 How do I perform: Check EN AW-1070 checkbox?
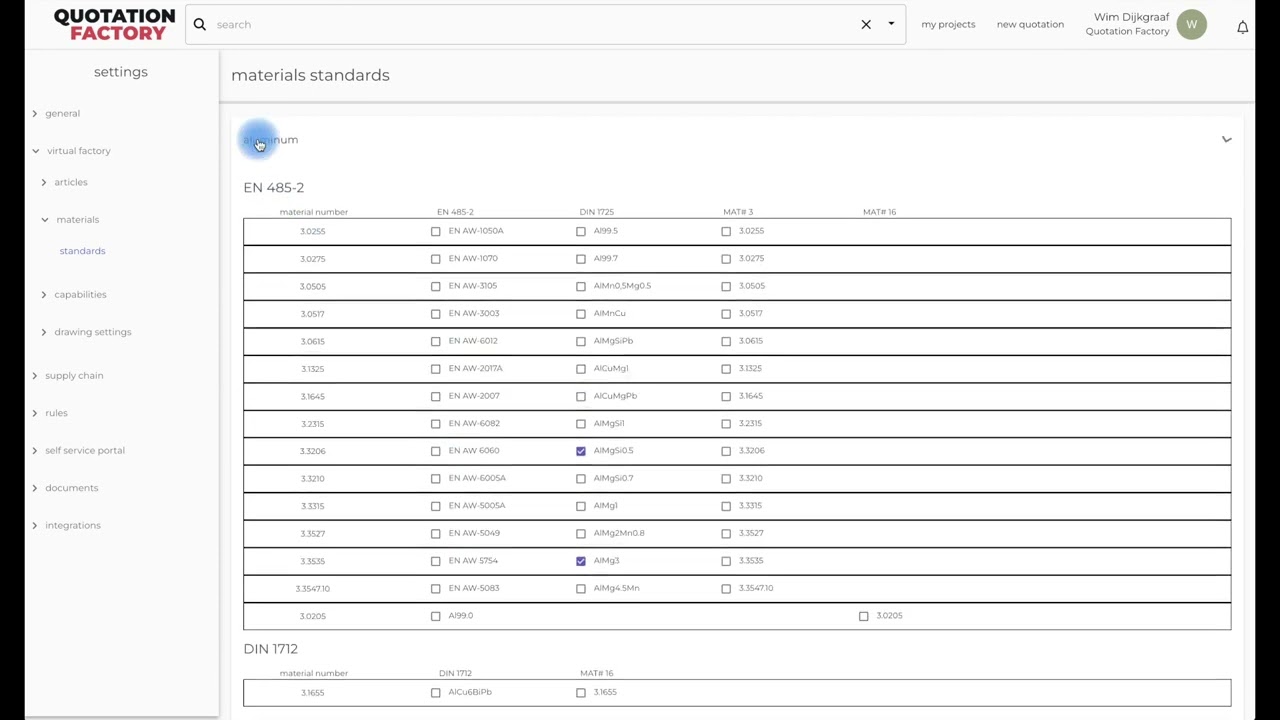[436, 259]
